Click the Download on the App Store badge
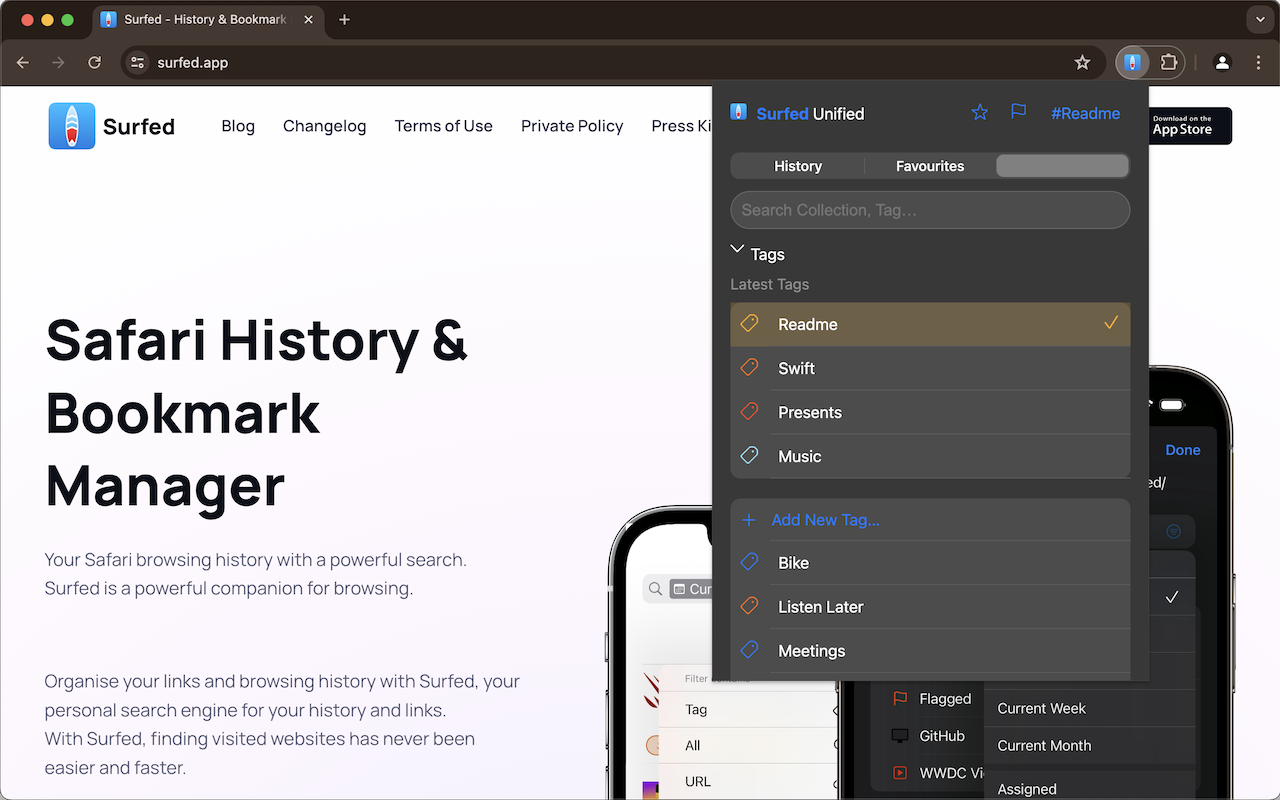 pyautogui.click(x=1190, y=126)
